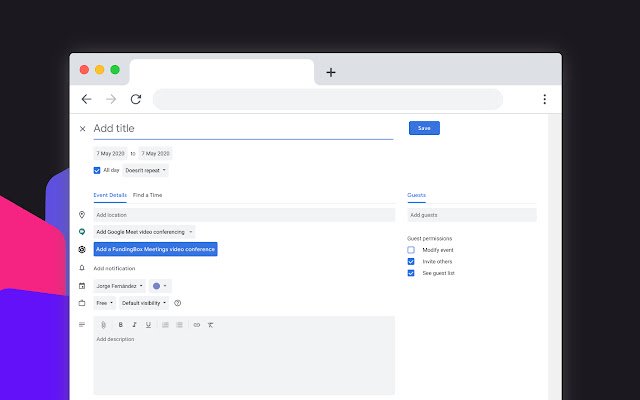Click the page vertical scrollbar

tap(554, 257)
